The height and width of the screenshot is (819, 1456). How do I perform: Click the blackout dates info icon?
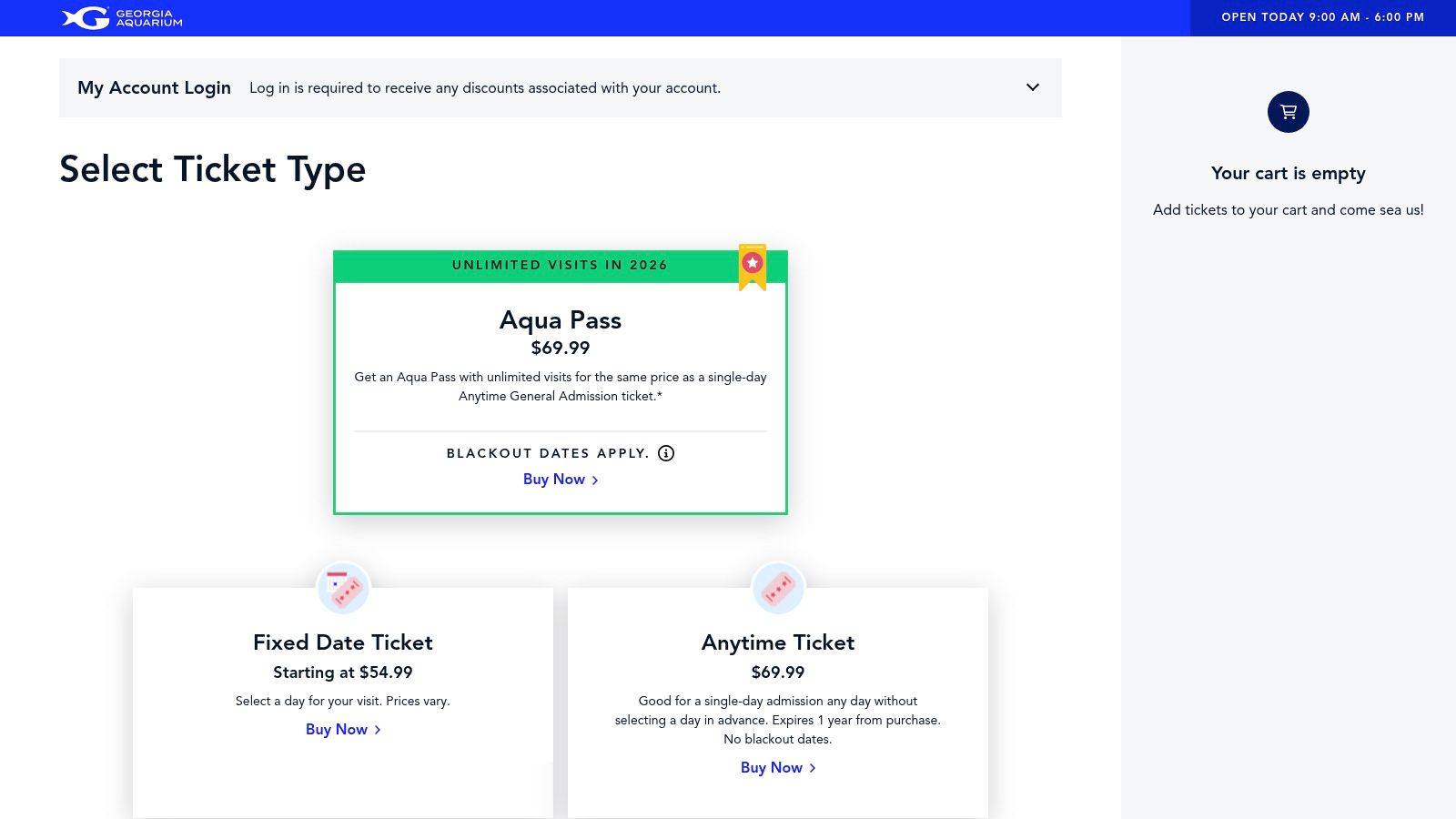666,453
